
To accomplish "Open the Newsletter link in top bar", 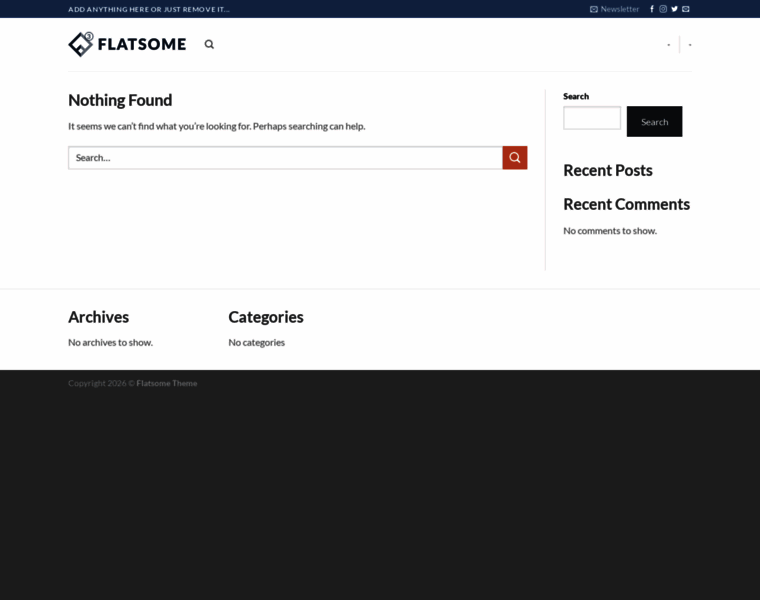I will pos(614,9).
